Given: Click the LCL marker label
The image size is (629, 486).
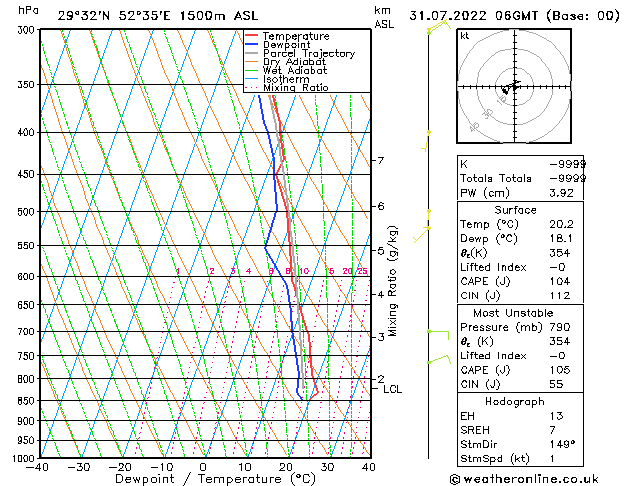Looking at the screenshot, I should 393,389.
